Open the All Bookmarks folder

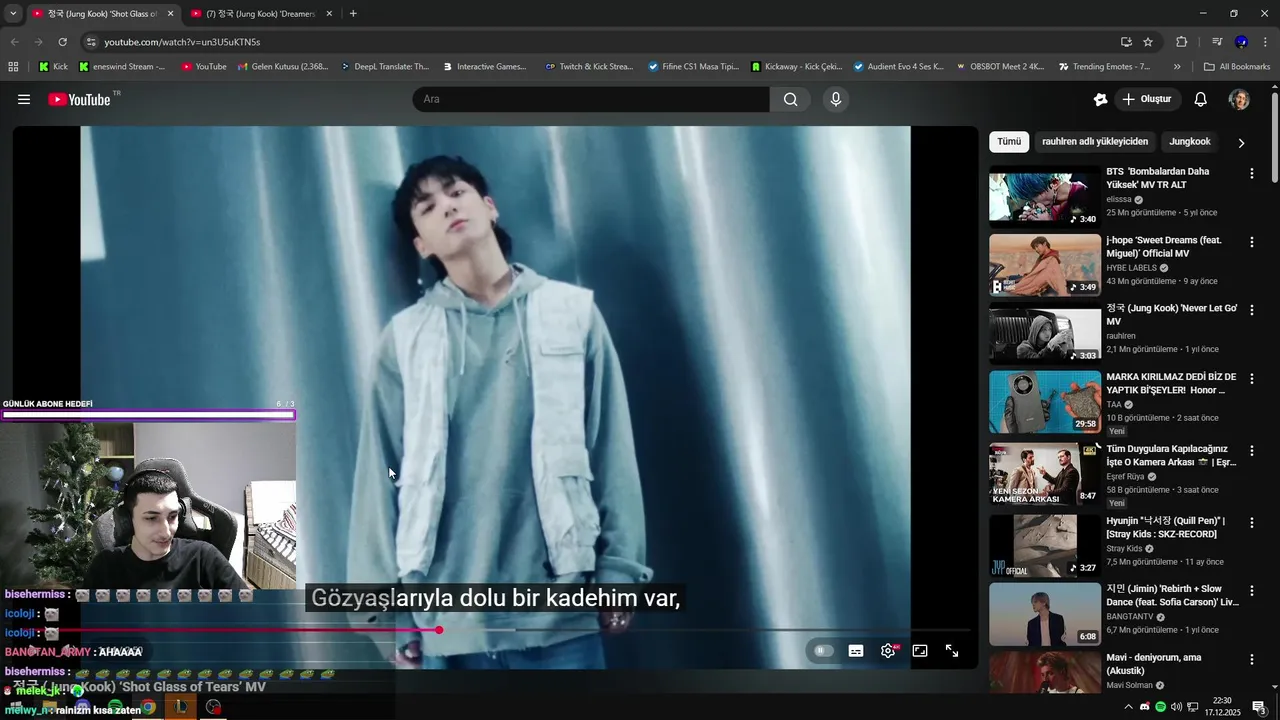[1237, 67]
